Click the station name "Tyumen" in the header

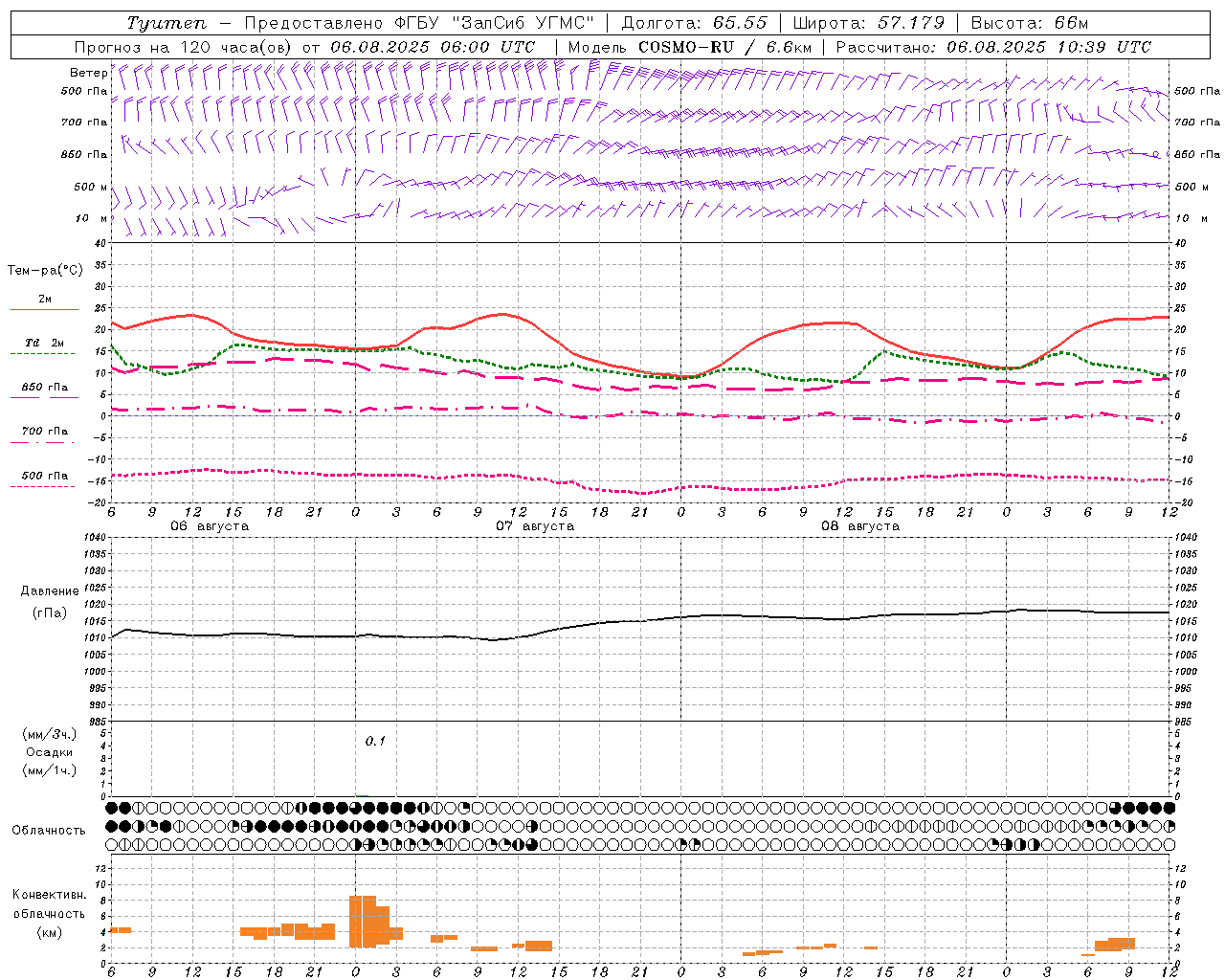(x=166, y=23)
